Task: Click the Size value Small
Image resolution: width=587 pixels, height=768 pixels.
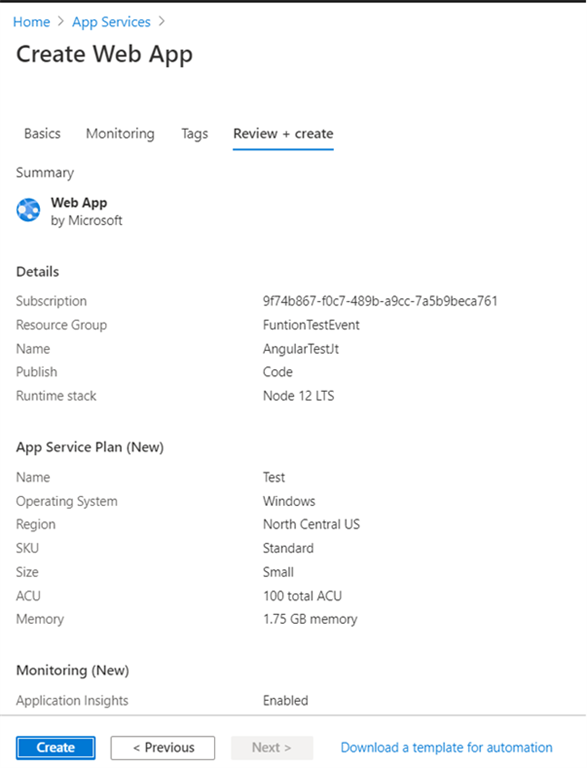Action: [x=278, y=572]
